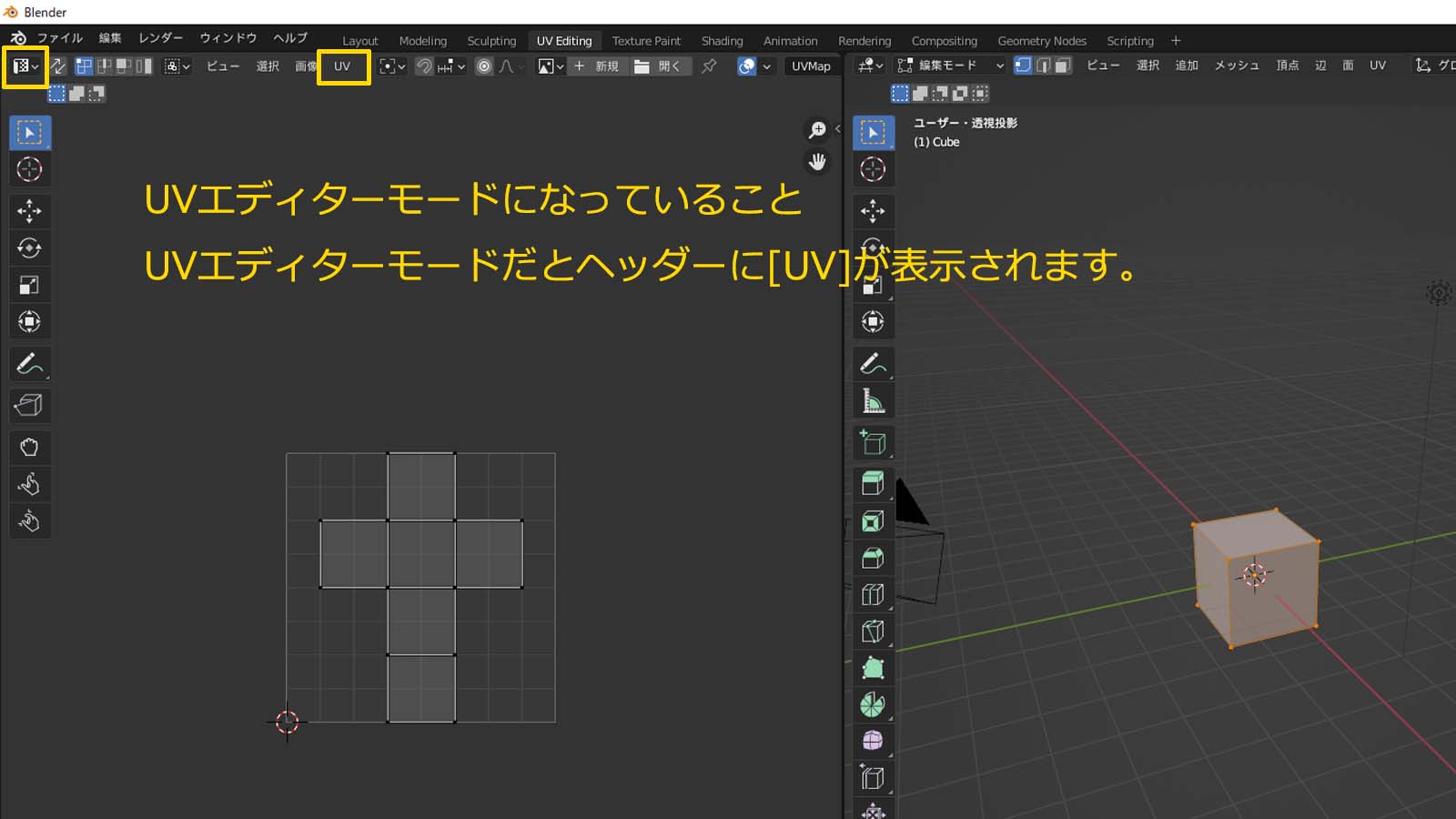Select the Rip Region tool in UV editor
1456x819 pixels.
pyautogui.click(x=29, y=405)
